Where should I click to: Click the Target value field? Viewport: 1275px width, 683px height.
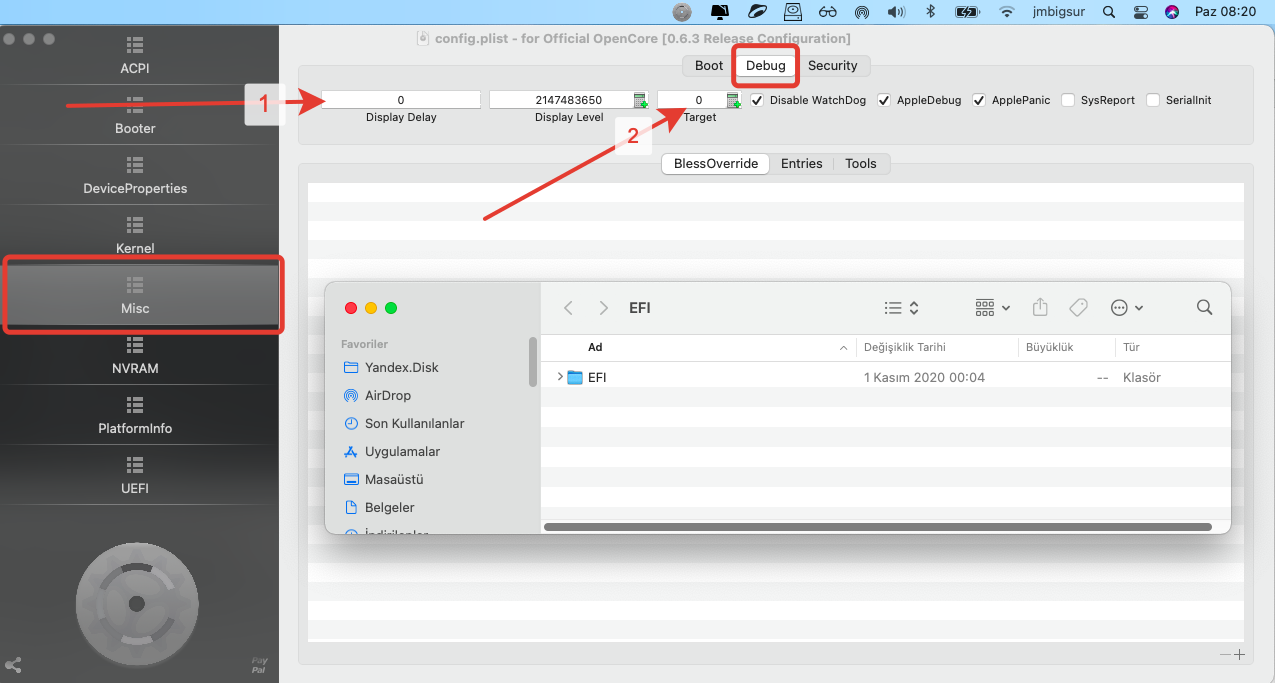[699, 100]
